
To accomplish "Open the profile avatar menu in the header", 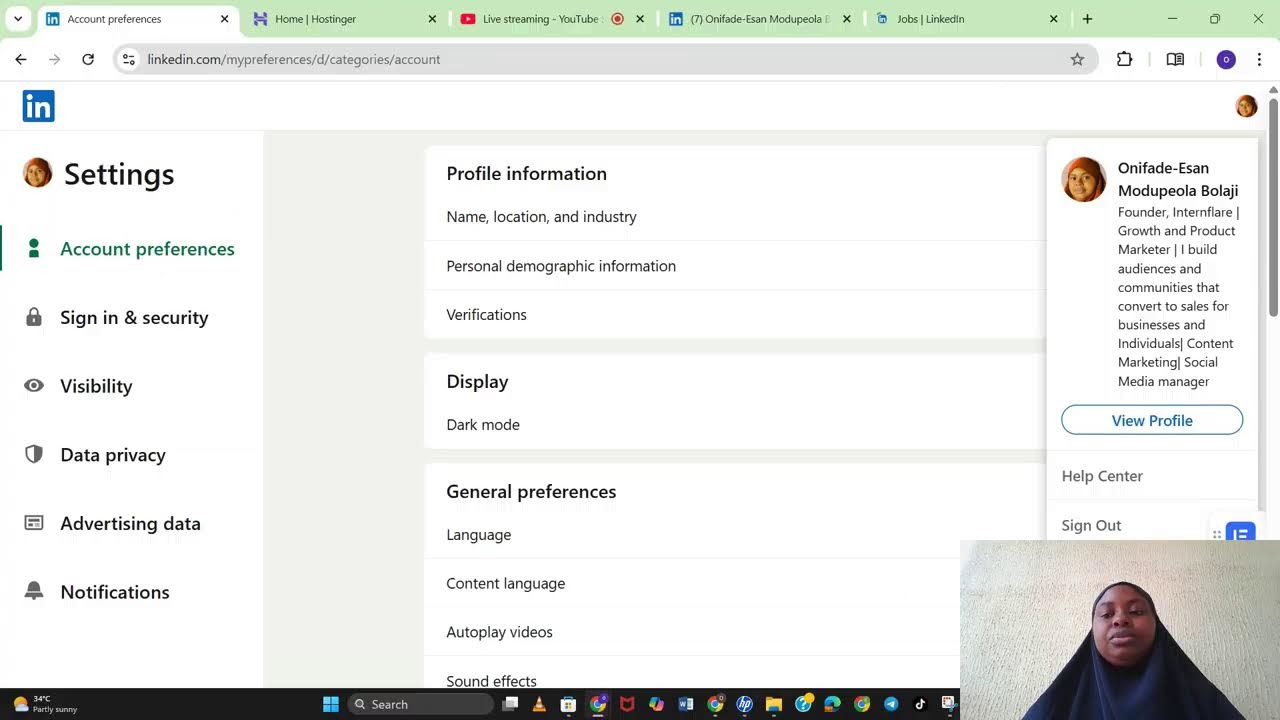I will 1246,106.
